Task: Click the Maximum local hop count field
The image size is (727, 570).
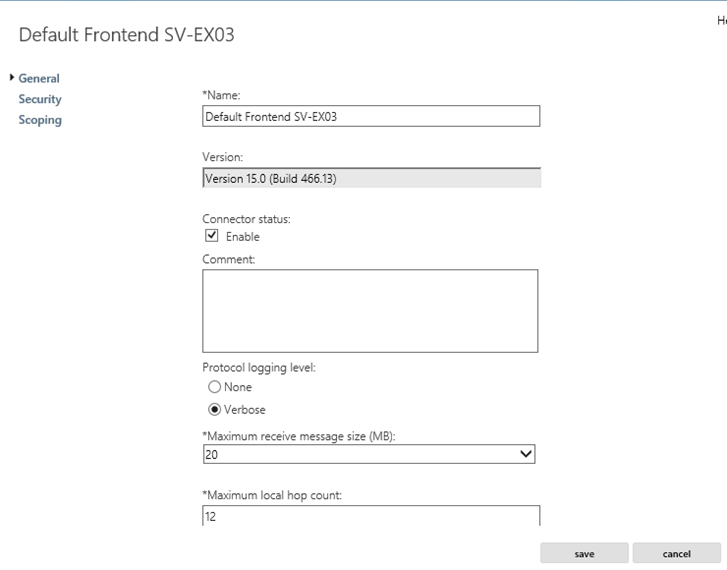Action: tap(371, 516)
